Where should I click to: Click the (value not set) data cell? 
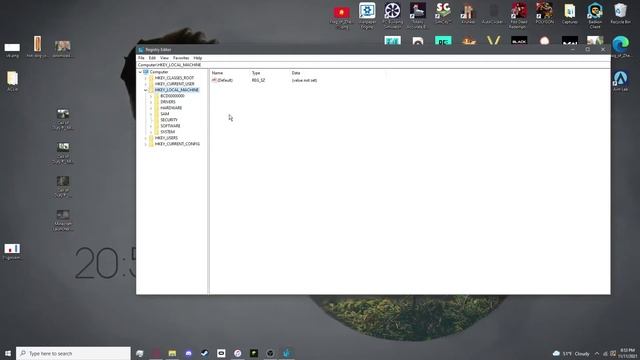coord(304,80)
